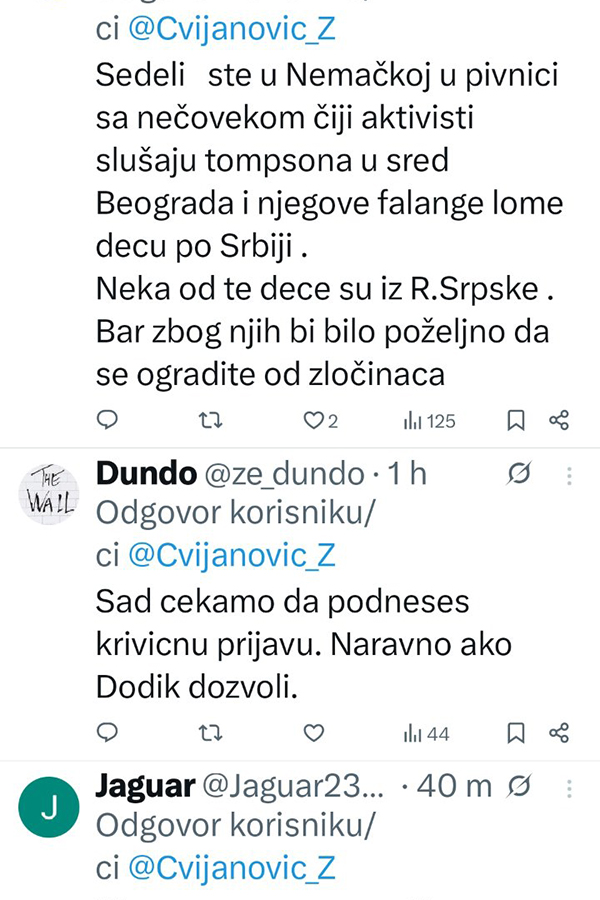Bookmark the tweet with 125 views
Screen dimensions: 600x900
tap(516, 421)
